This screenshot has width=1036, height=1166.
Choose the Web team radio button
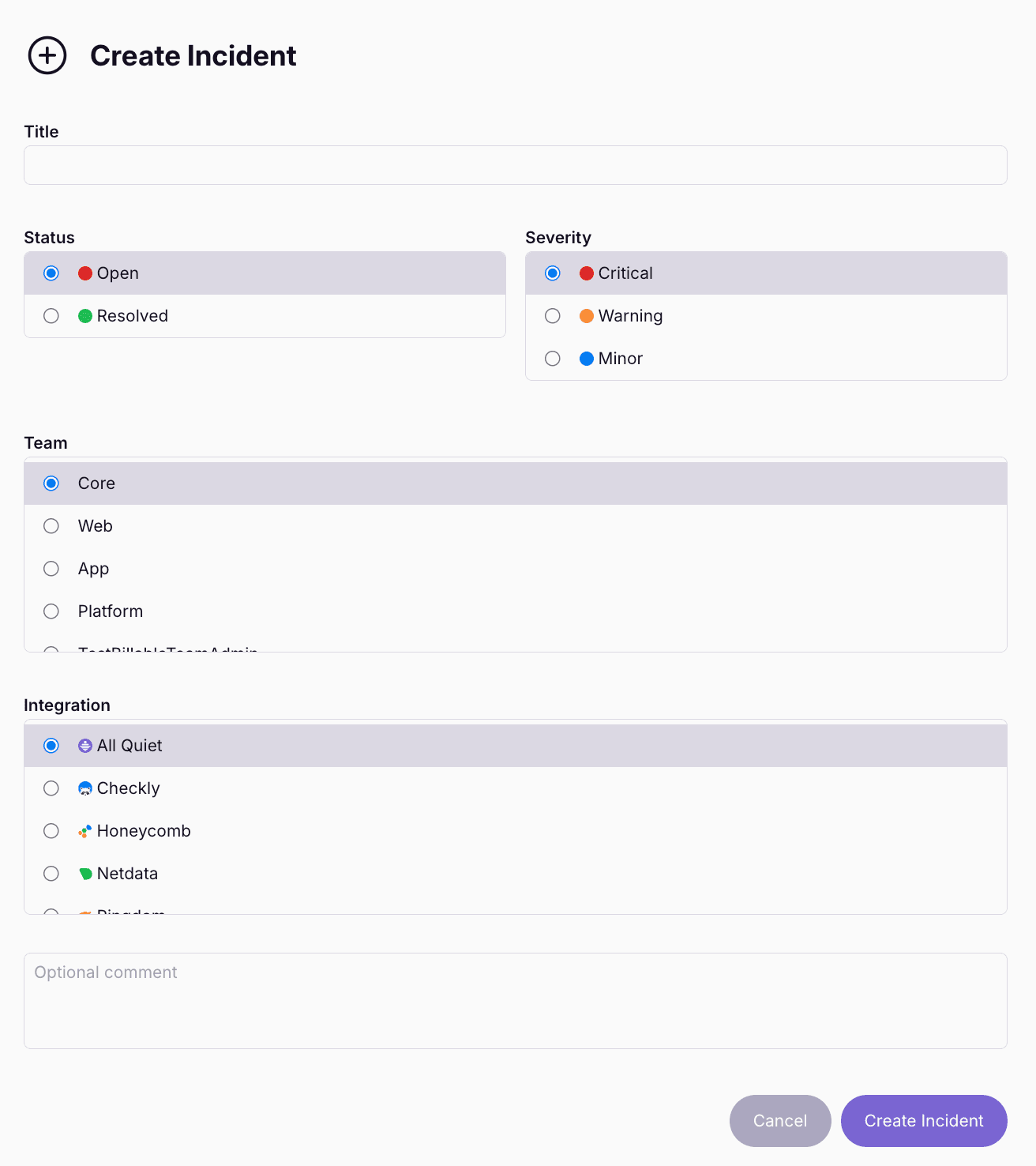point(51,526)
